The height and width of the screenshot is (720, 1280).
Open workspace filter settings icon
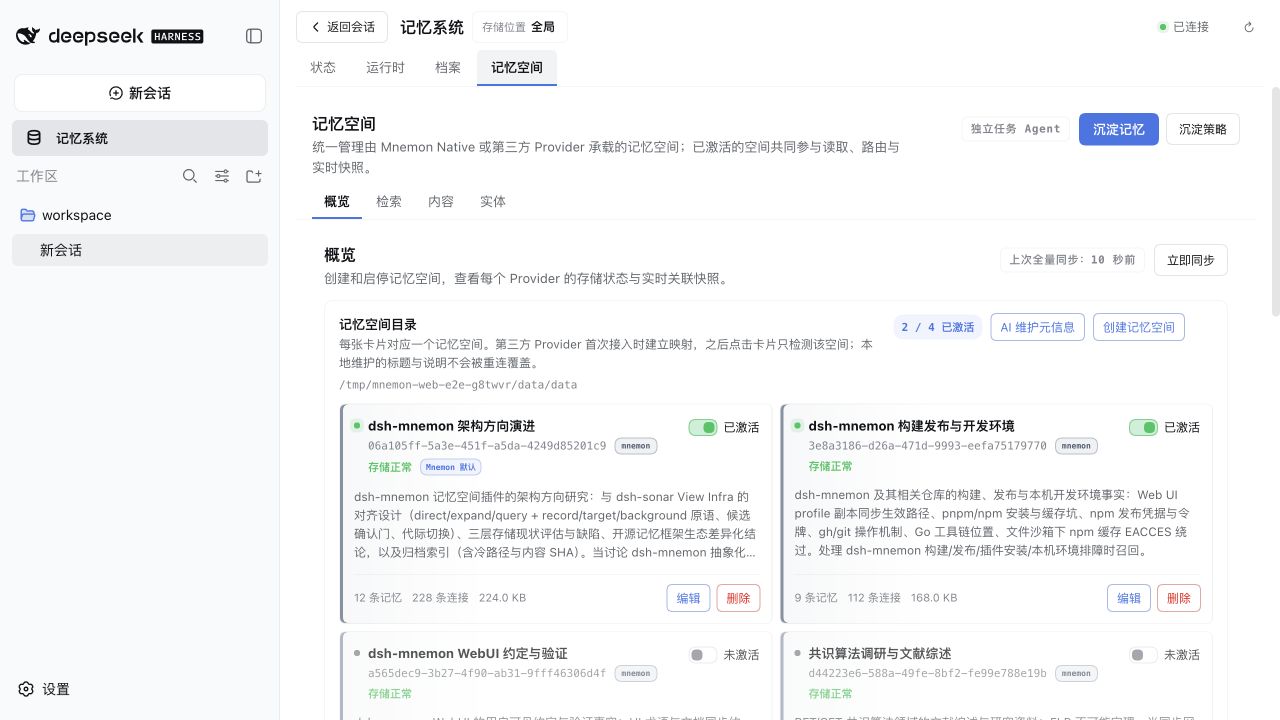click(x=222, y=176)
